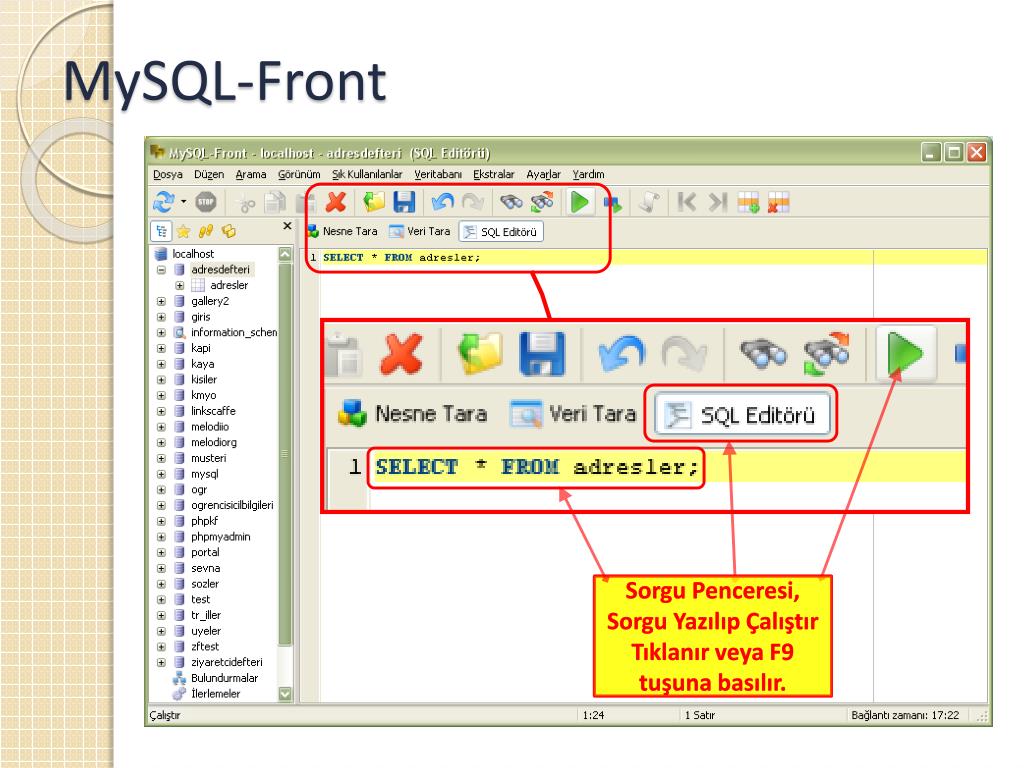Image resolution: width=1024 pixels, height=768 pixels.
Task: Click the Refresh icon in the toolbar
Action: (163, 202)
